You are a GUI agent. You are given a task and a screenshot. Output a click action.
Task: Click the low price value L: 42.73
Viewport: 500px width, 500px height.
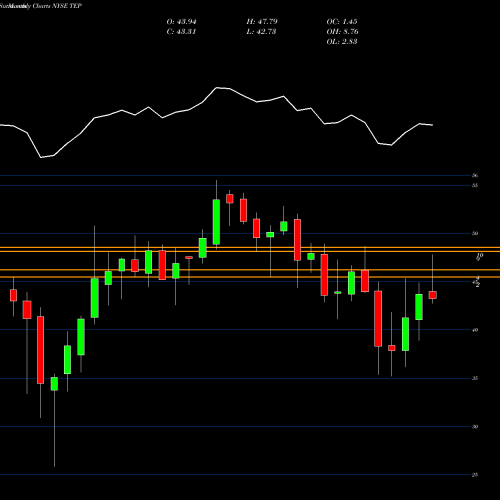262,32
